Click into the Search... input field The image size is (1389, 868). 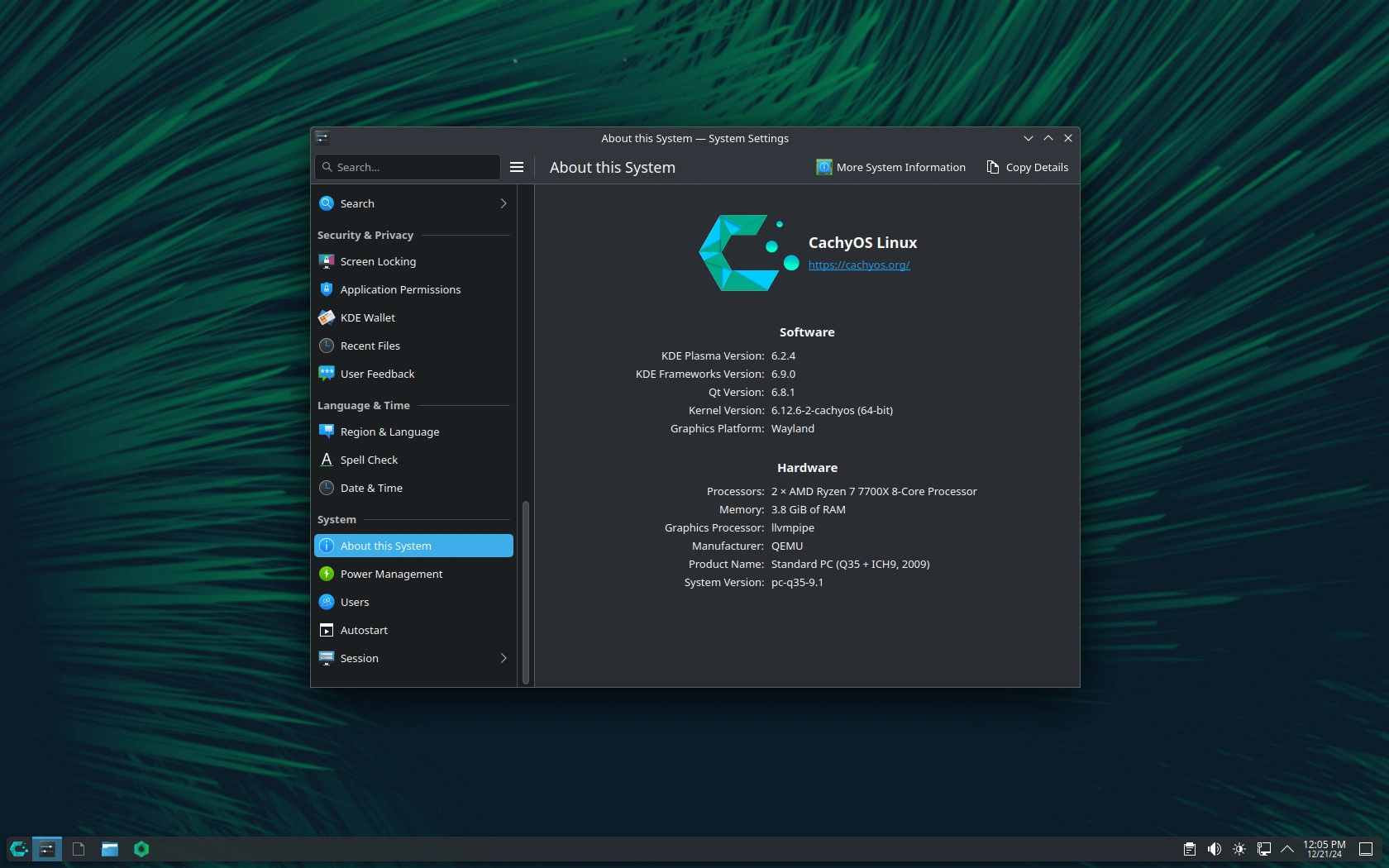tap(407, 167)
